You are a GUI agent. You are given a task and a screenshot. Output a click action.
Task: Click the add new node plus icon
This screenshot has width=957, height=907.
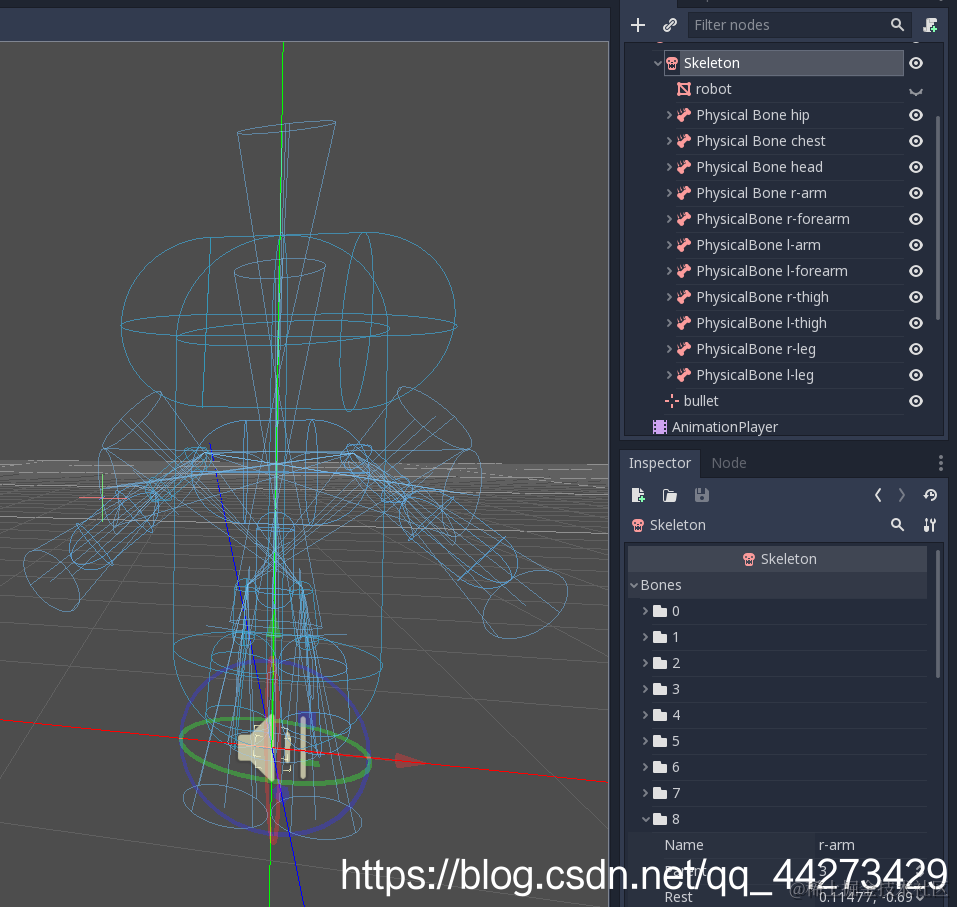pos(638,25)
